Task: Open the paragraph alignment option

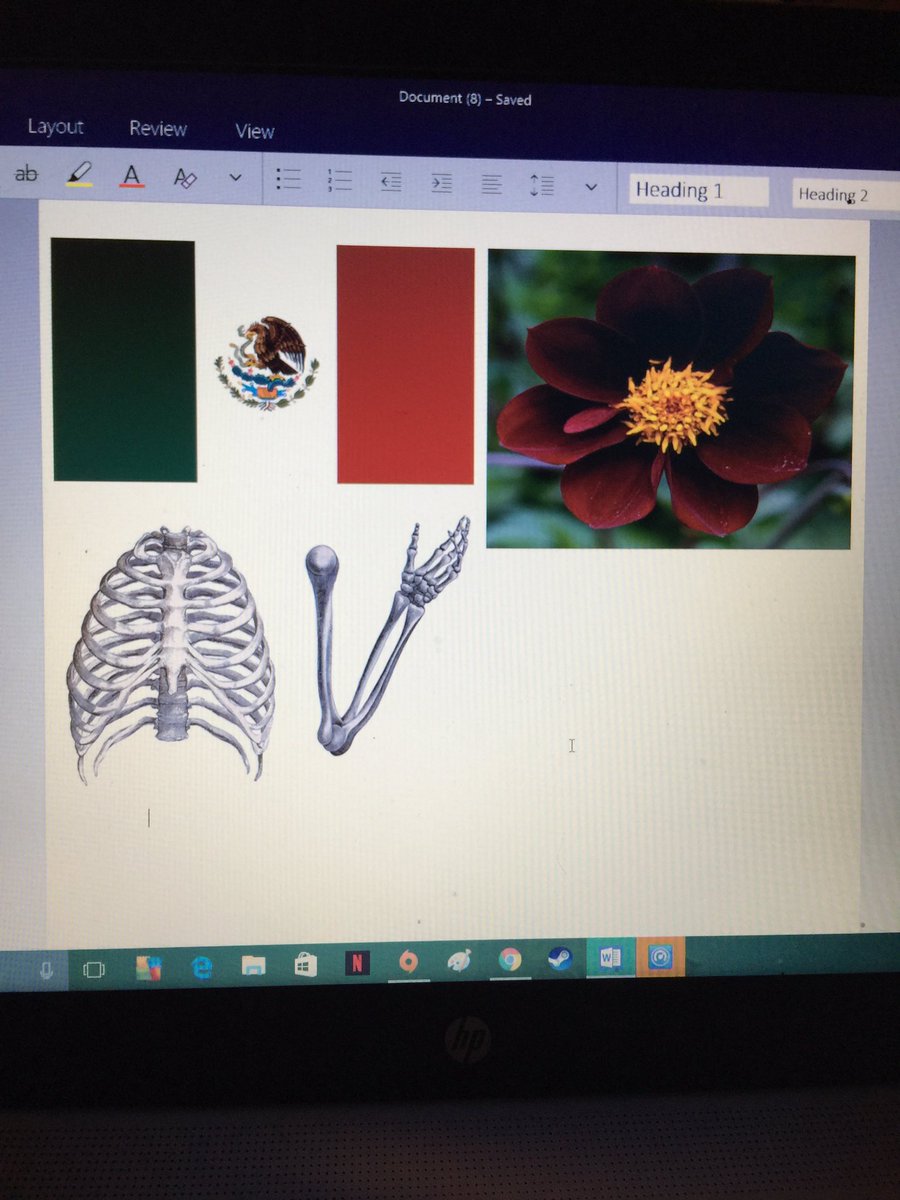Action: click(491, 184)
